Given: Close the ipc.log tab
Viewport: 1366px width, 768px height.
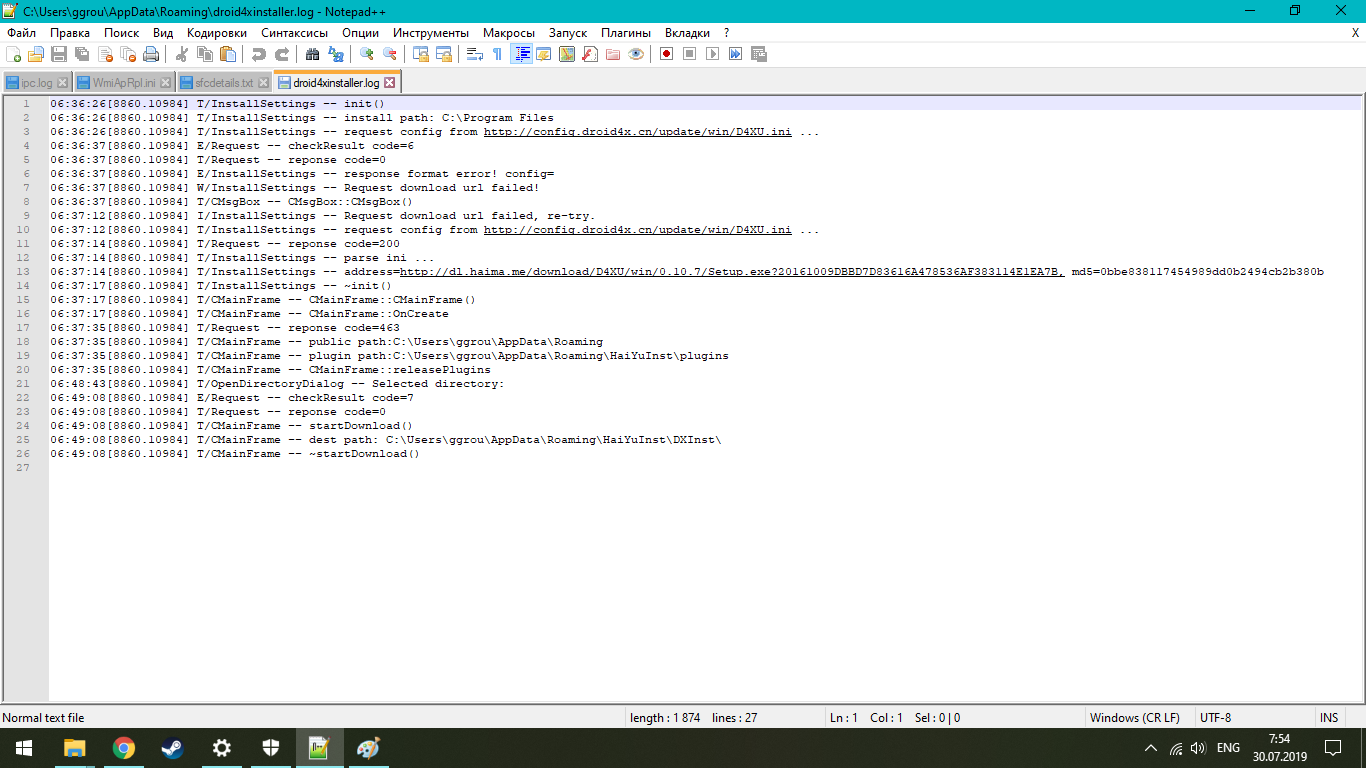Looking at the screenshot, I should coord(63,83).
